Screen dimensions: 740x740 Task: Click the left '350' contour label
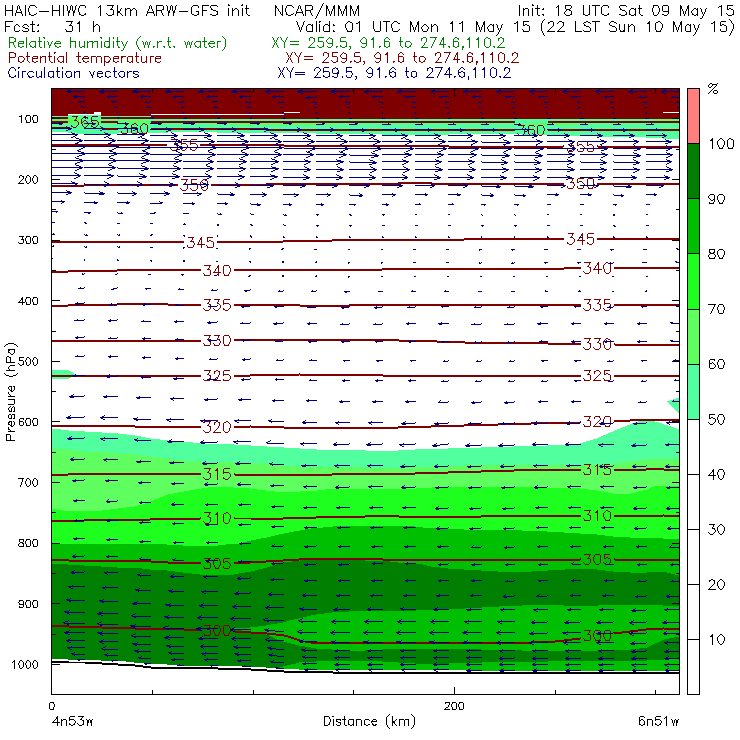pyautogui.click(x=194, y=185)
